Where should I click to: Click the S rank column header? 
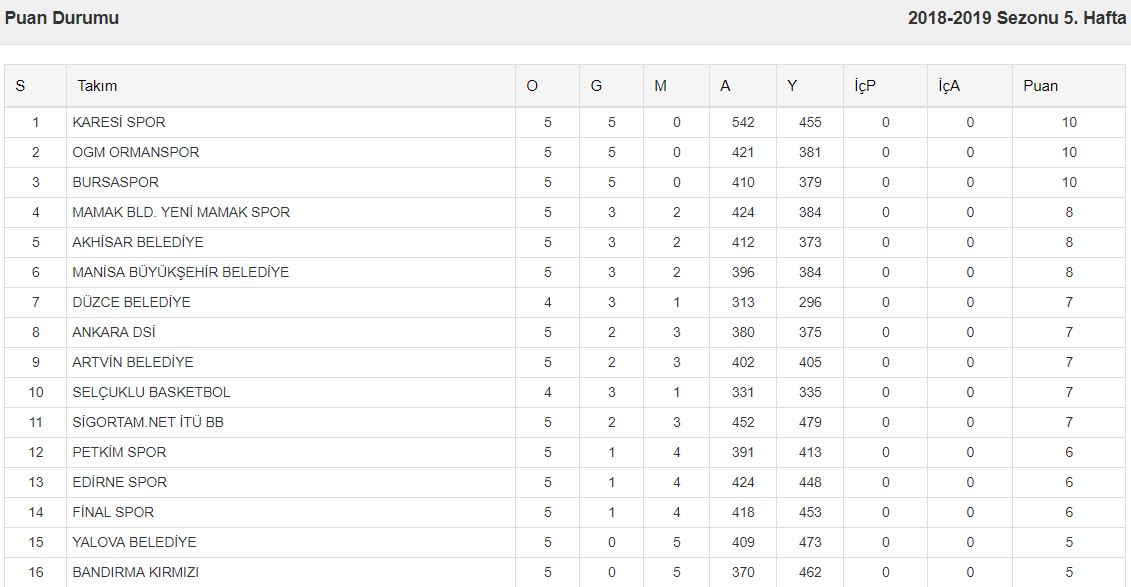tap(20, 86)
